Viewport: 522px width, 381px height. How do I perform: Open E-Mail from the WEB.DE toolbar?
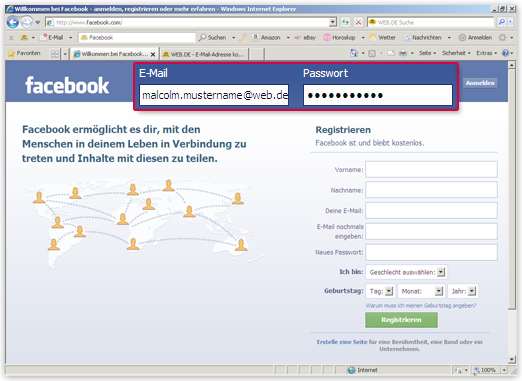click(x=51, y=37)
